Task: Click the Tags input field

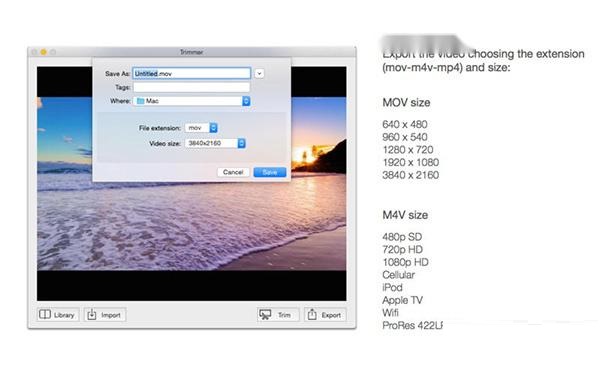Action: pyautogui.click(x=191, y=87)
